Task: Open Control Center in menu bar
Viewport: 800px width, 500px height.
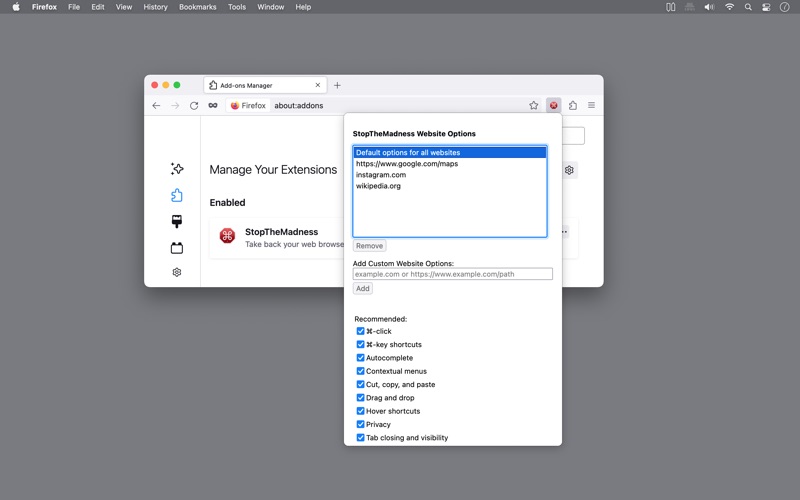Action: tap(766, 7)
